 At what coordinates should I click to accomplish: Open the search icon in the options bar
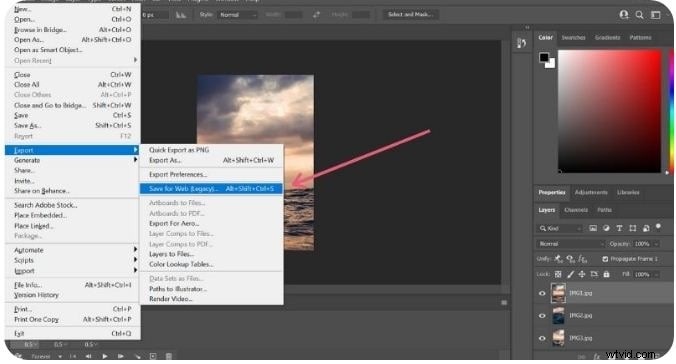[x=639, y=15]
